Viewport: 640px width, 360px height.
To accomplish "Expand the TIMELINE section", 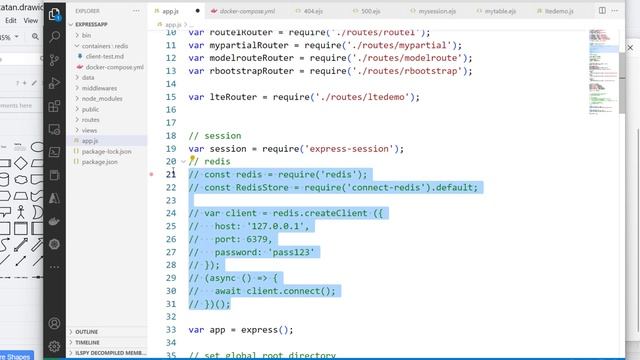I will [87, 342].
